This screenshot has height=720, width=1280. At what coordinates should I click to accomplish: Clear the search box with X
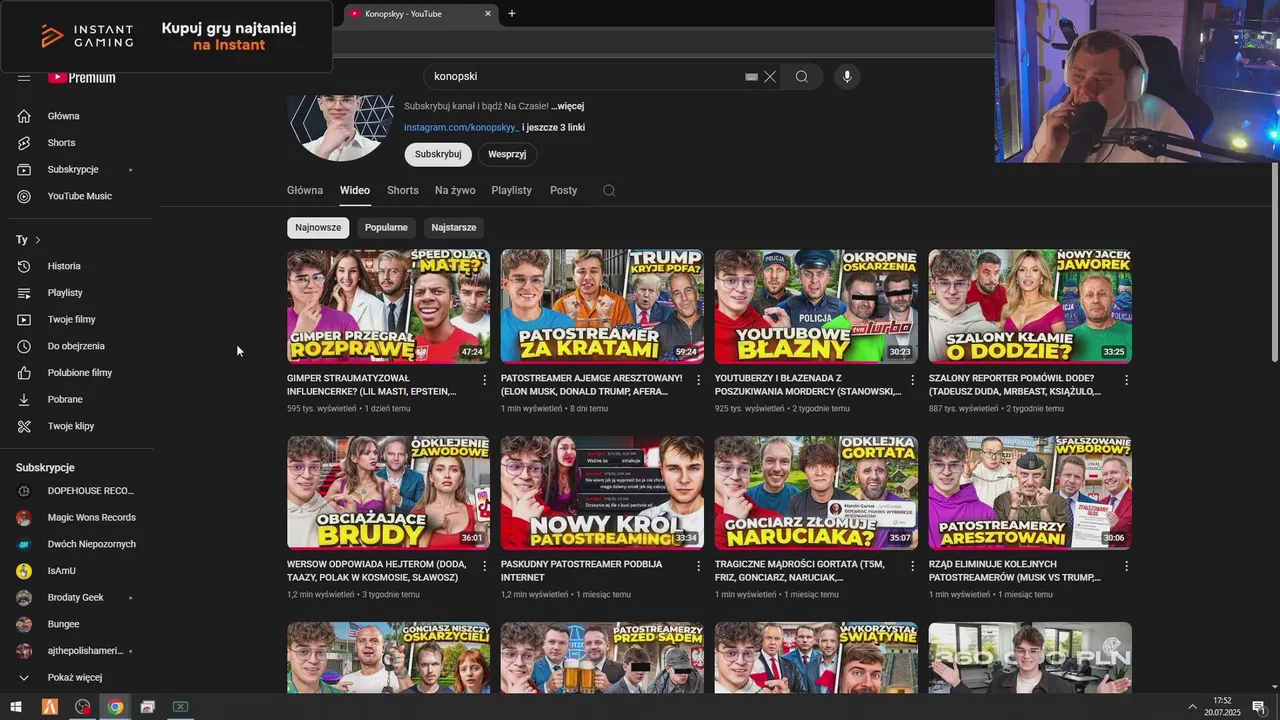(770, 77)
